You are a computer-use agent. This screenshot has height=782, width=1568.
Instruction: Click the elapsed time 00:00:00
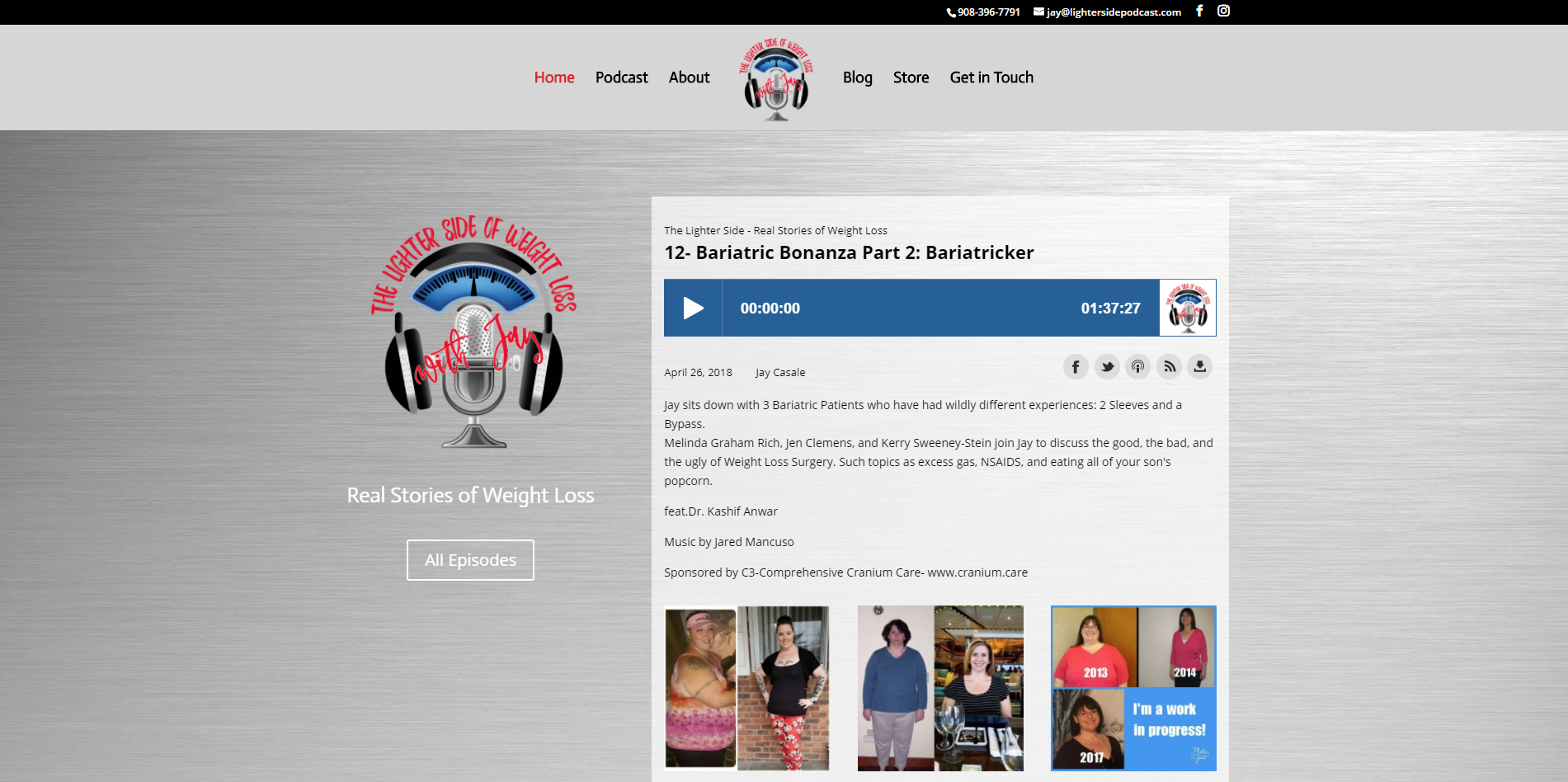click(770, 309)
